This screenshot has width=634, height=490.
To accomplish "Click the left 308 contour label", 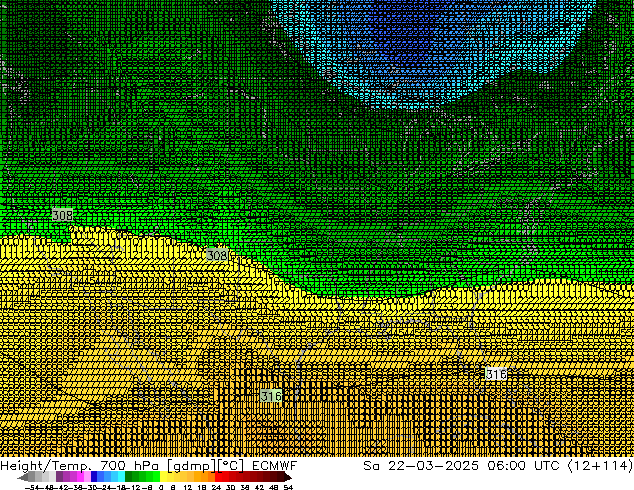I will [x=62, y=215].
